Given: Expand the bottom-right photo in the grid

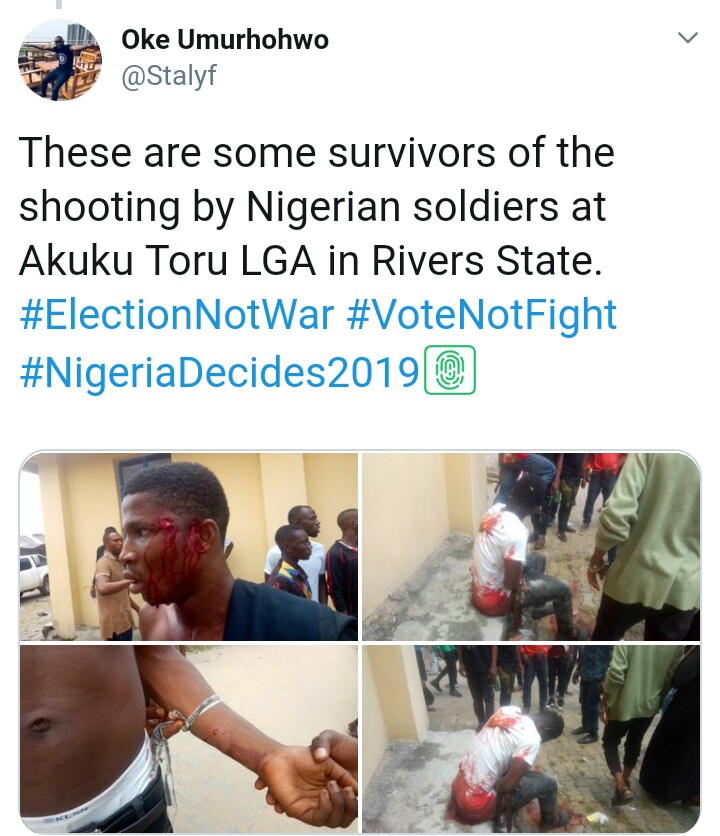Looking at the screenshot, I should click(x=530, y=738).
